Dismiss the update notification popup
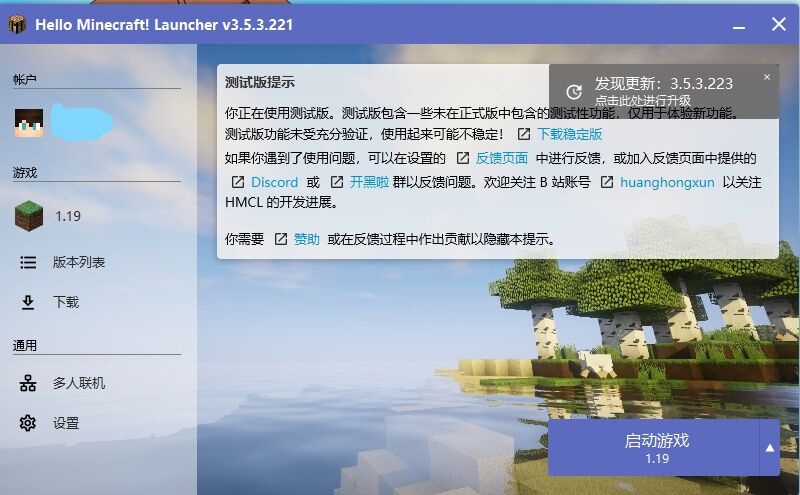The image size is (800, 495). tap(767, 77)
